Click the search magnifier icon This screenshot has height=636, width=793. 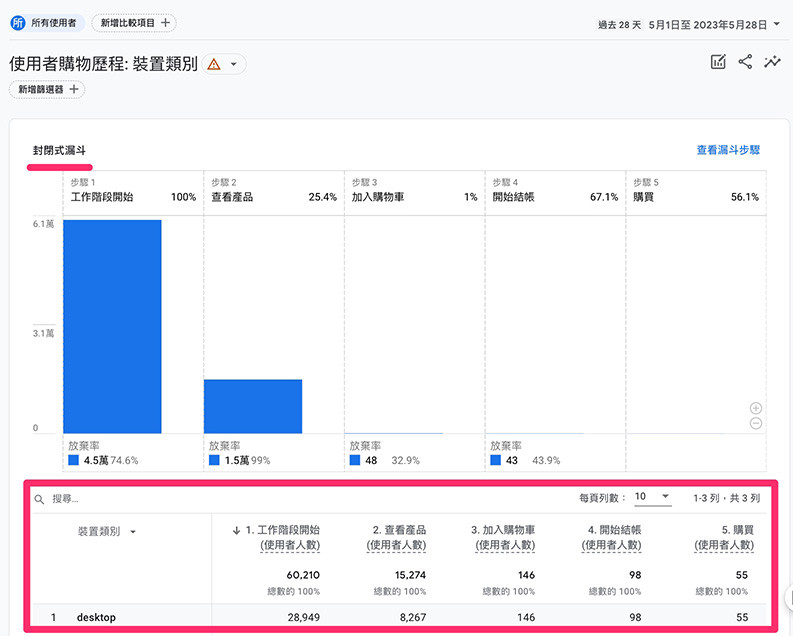pyautogui.click(x=39, y=499)
